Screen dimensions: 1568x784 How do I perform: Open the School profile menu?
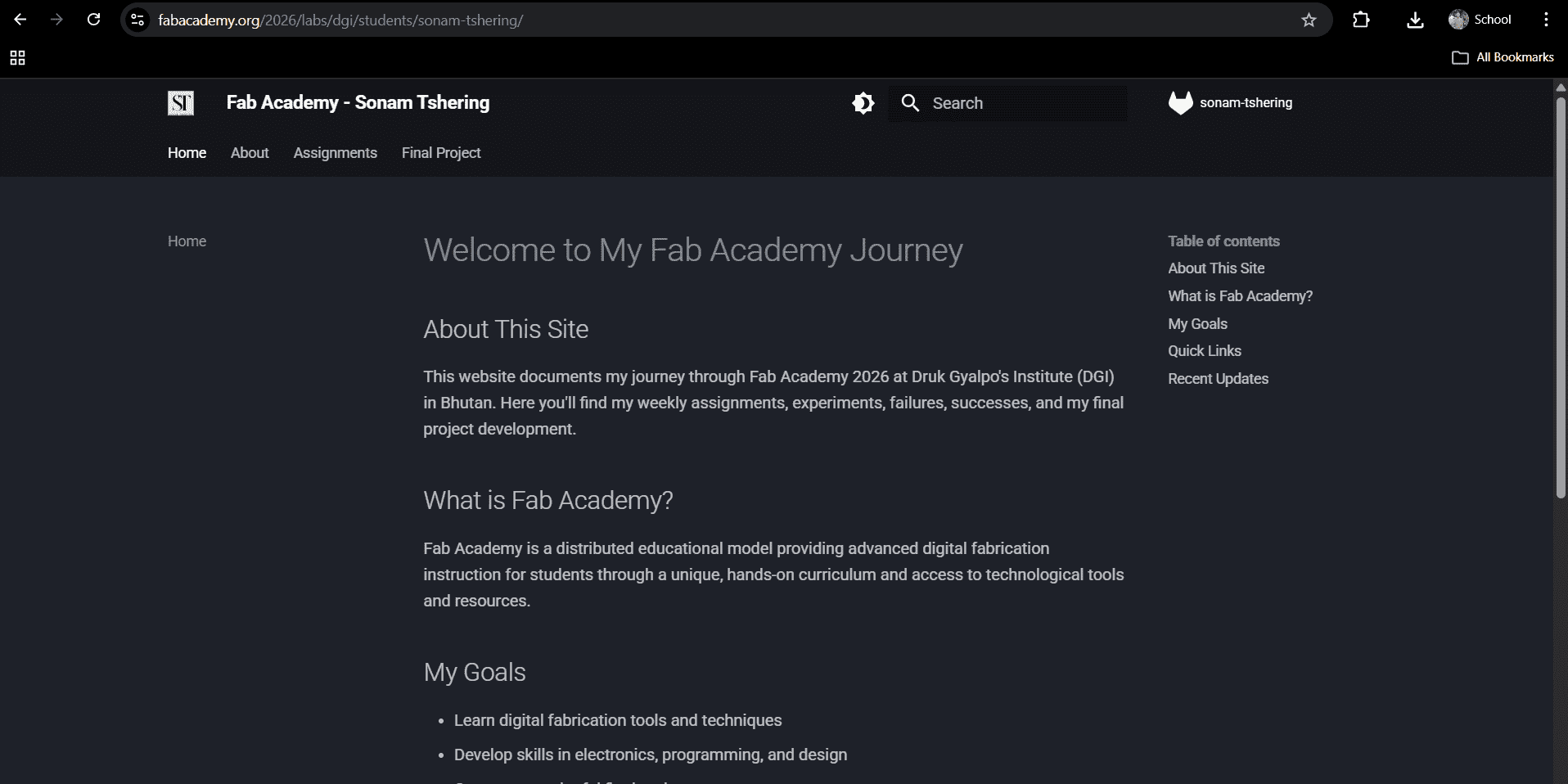pyautogui.click(x=1480, y=20)
